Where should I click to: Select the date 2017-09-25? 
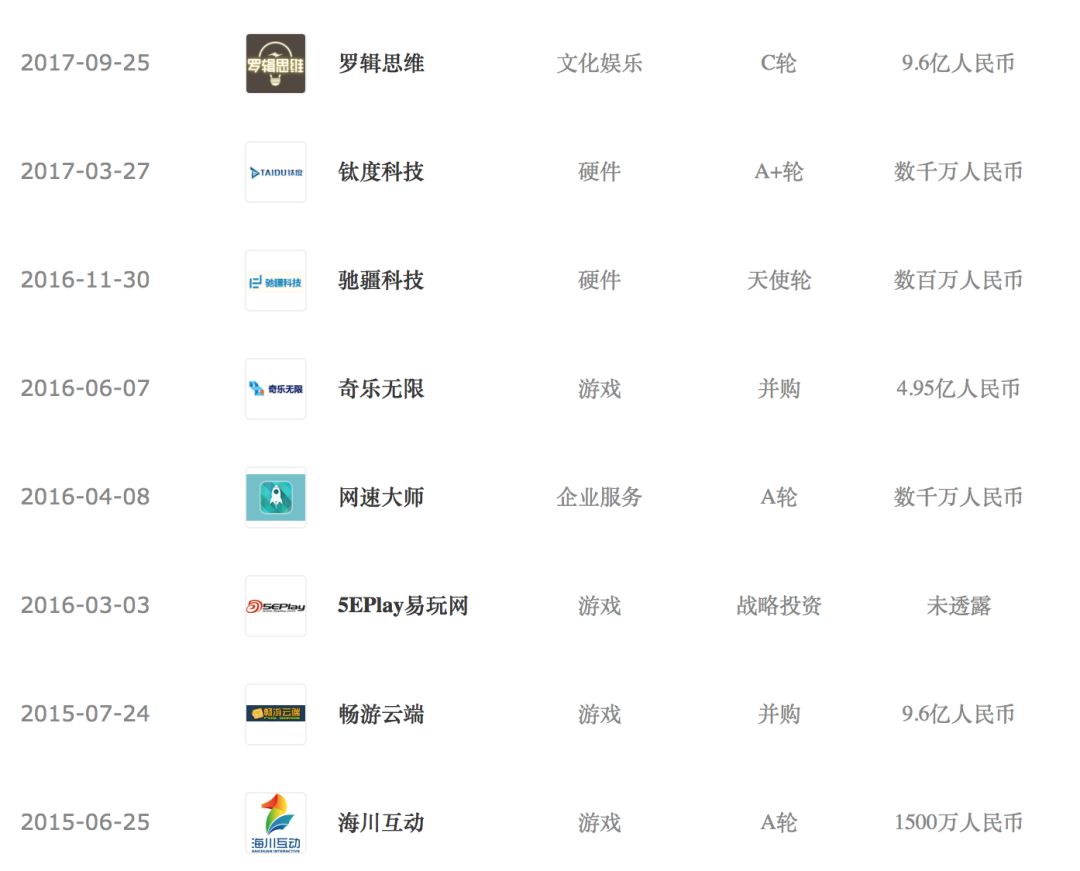pyautogui.click(x=85, y=63)
